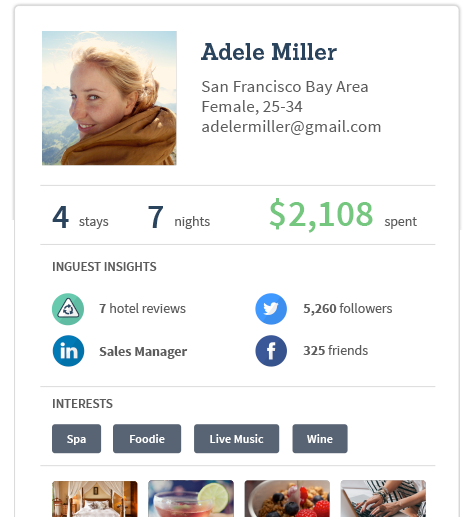Image resolution: width=474 pixels, height=517 pixels.
Task: Select the Sales Manager job title
Action: 143,351
